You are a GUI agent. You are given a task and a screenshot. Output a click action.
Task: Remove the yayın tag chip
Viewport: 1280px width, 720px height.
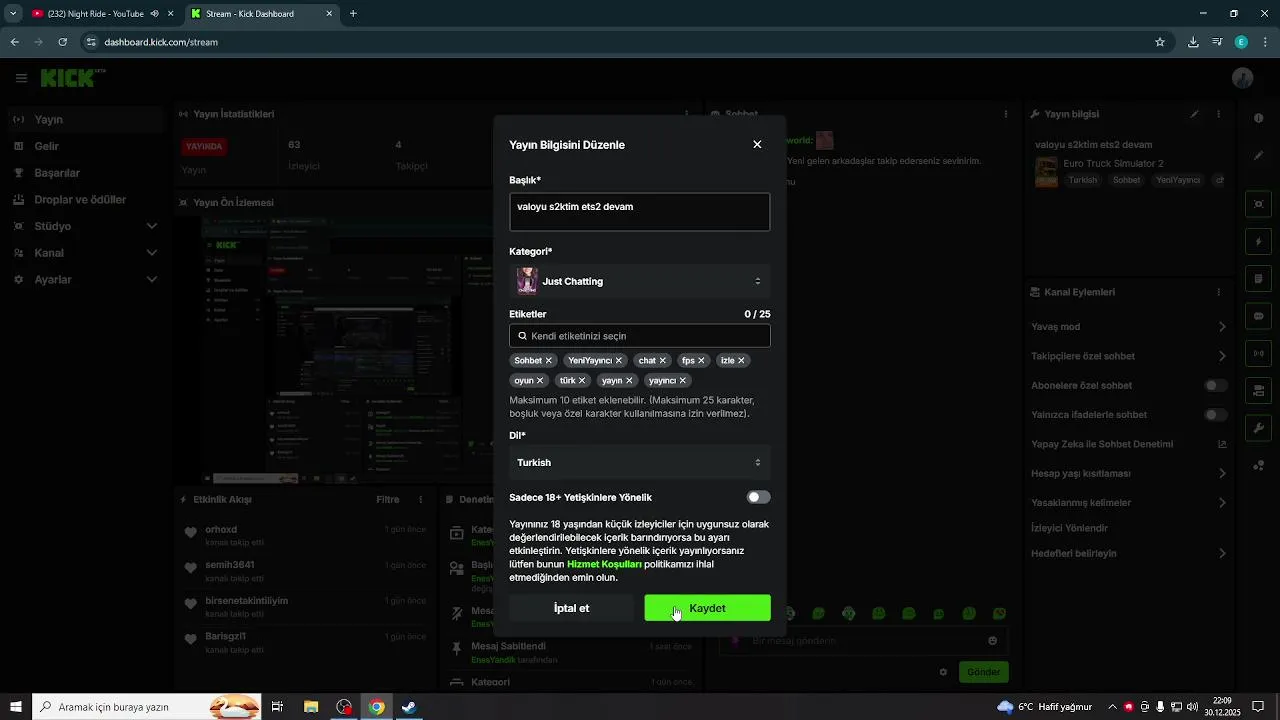[x=629, y=381]
